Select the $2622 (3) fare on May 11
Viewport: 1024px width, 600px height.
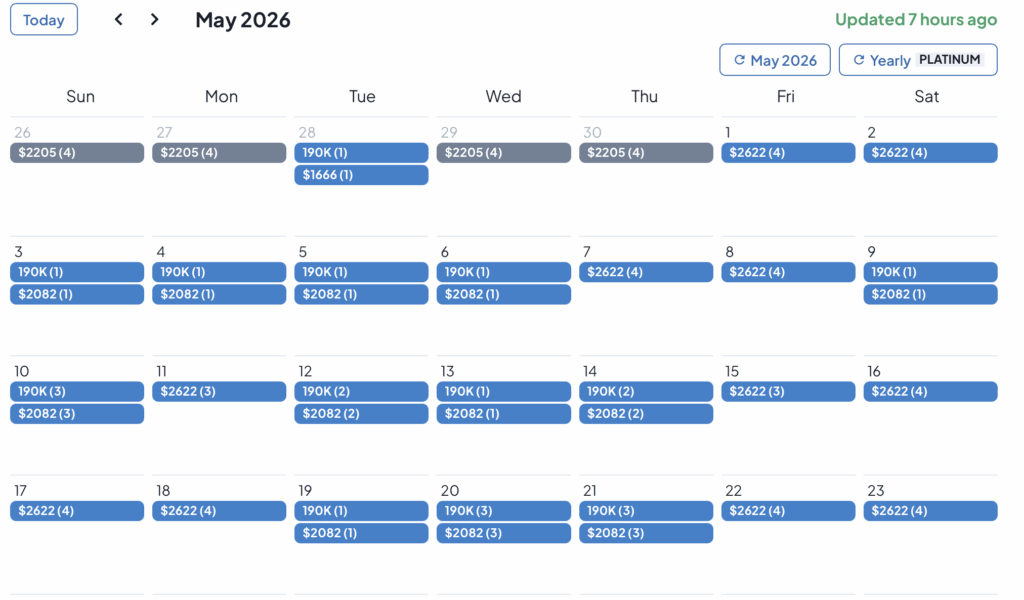(219, 391)
